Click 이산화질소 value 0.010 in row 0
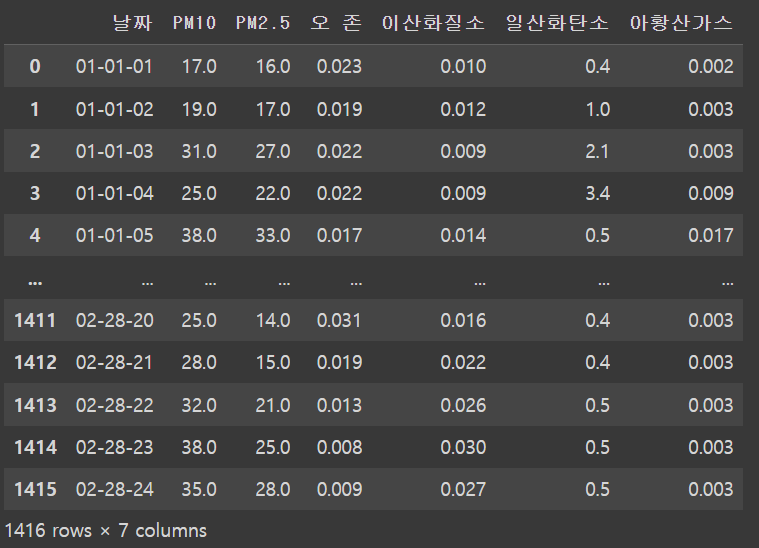The height and width of the screenshot is (548, 759). pos(463,66)
